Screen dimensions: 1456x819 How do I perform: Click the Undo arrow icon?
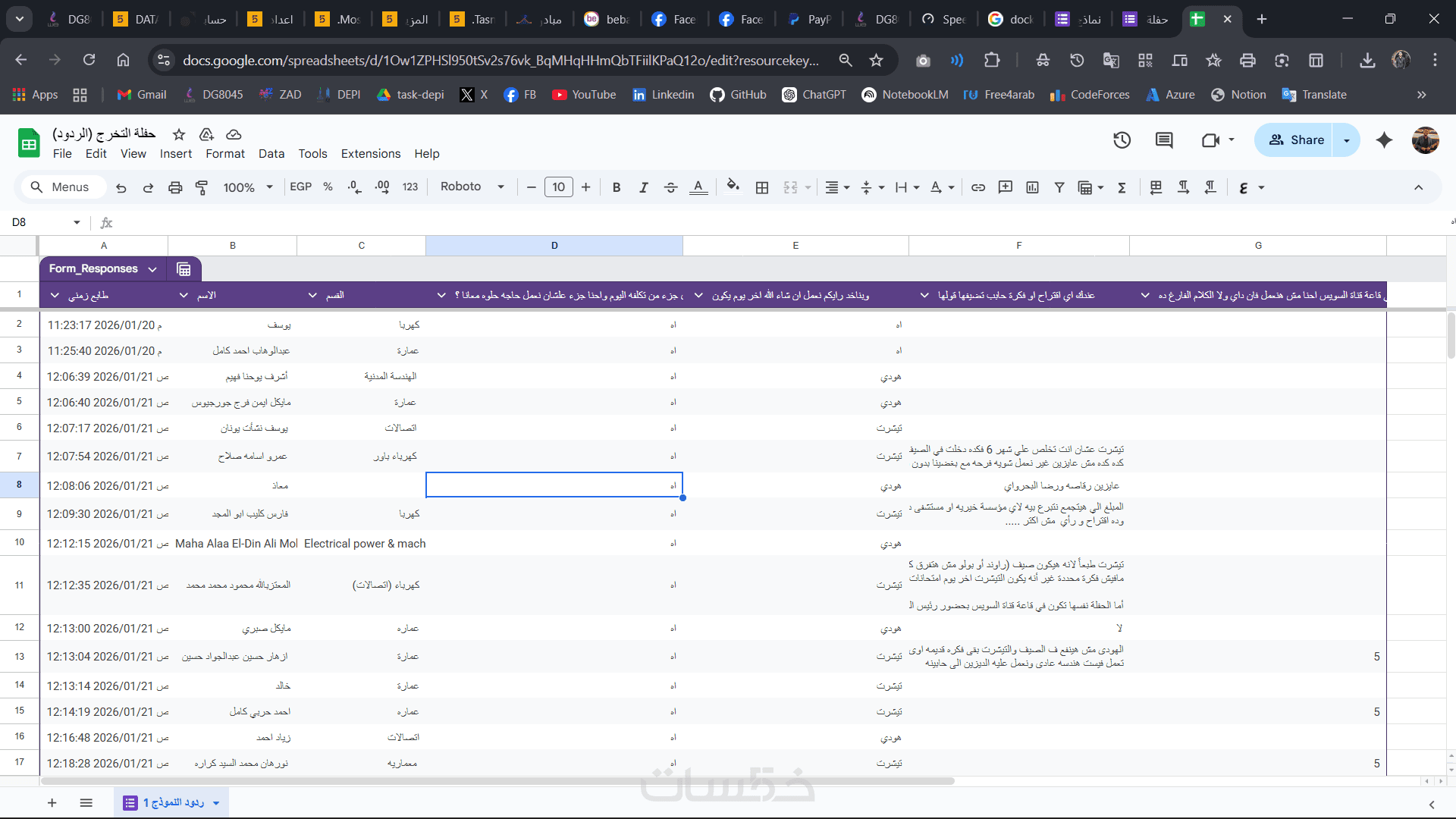click(121, 187)
